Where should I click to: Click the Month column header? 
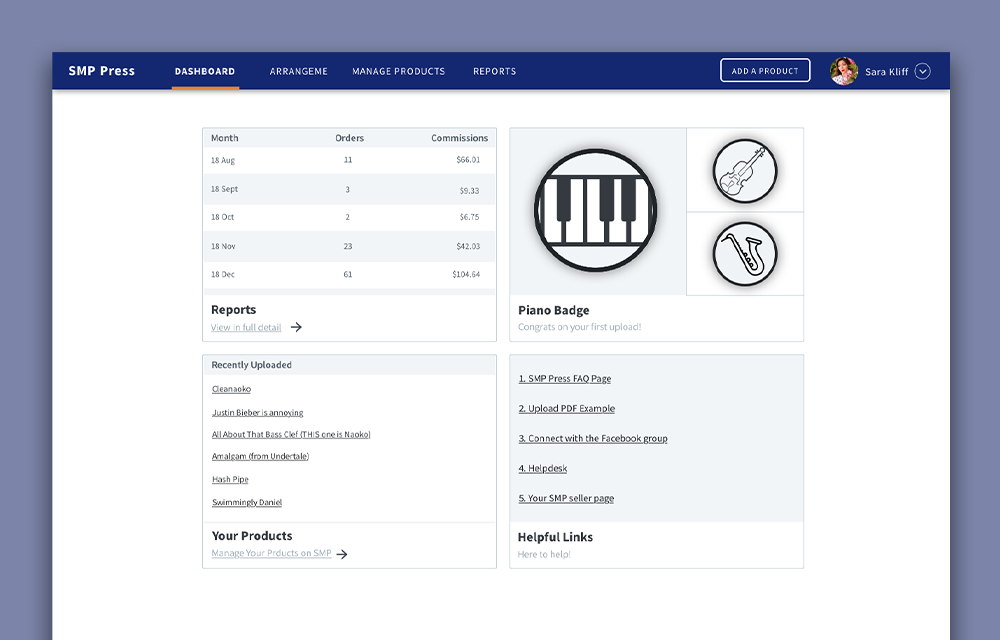[x=224, y=138]
